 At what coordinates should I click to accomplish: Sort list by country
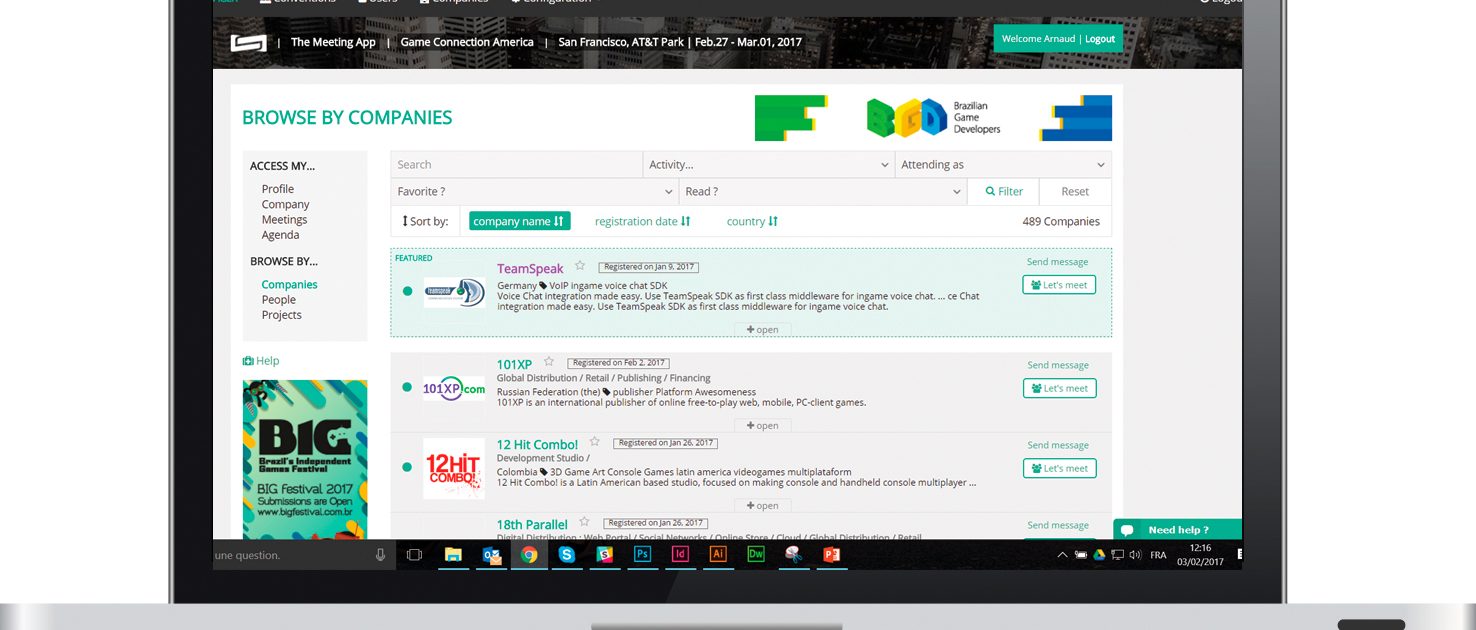752,221
